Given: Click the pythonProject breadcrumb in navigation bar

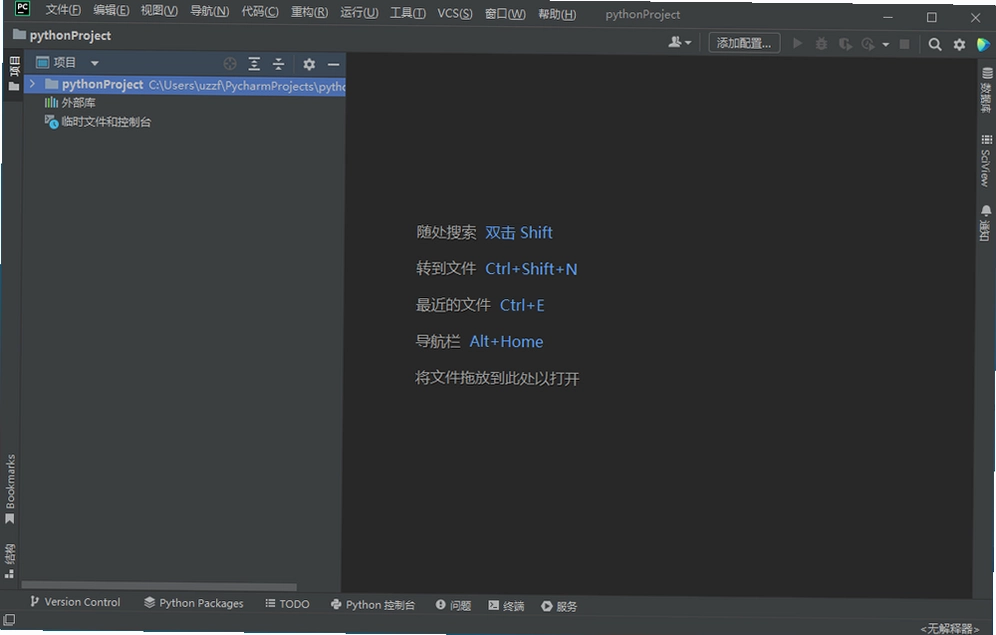Looking at the screenshot, I should [x=62, y=36].
